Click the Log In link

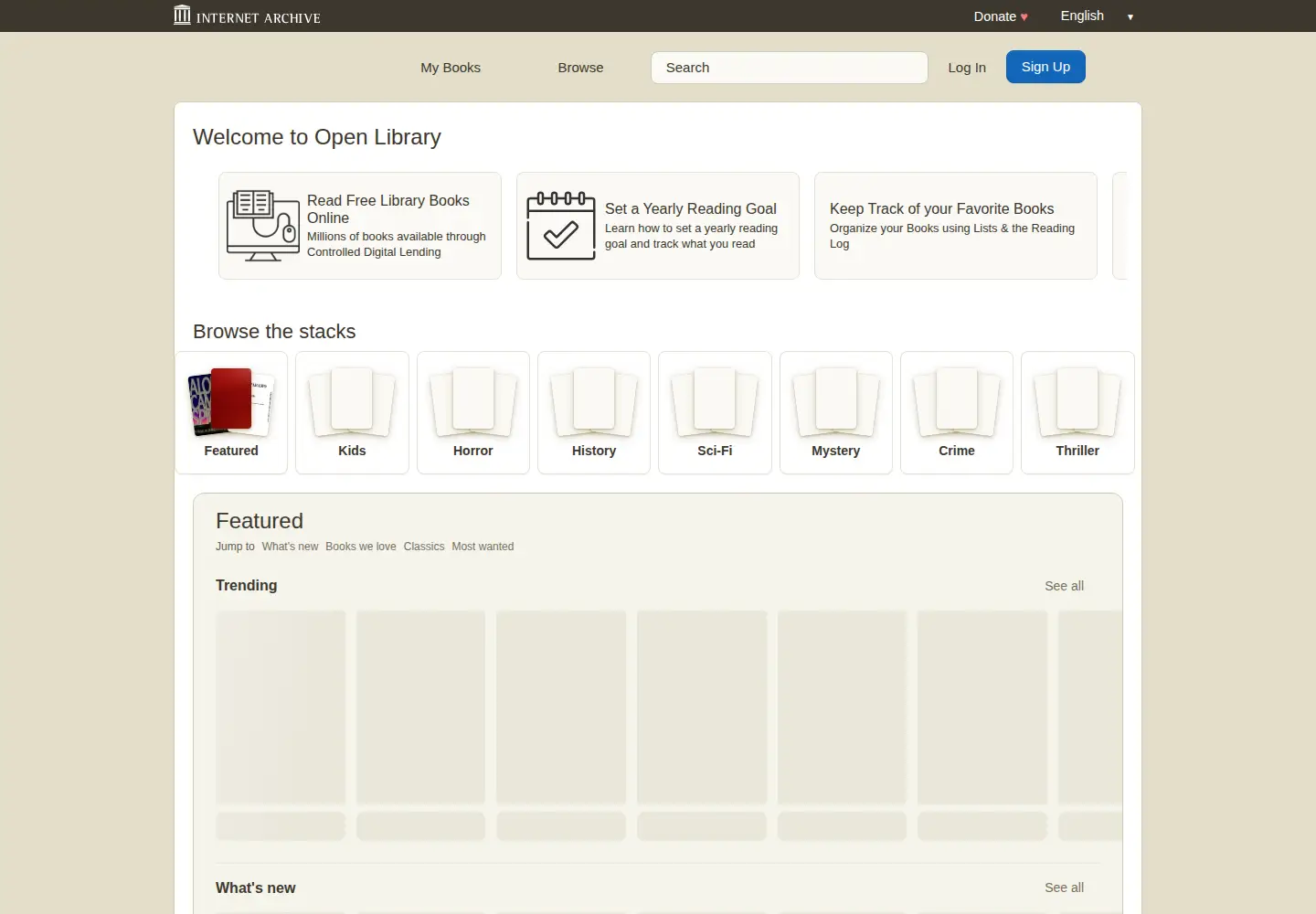[x=967, y=68]
